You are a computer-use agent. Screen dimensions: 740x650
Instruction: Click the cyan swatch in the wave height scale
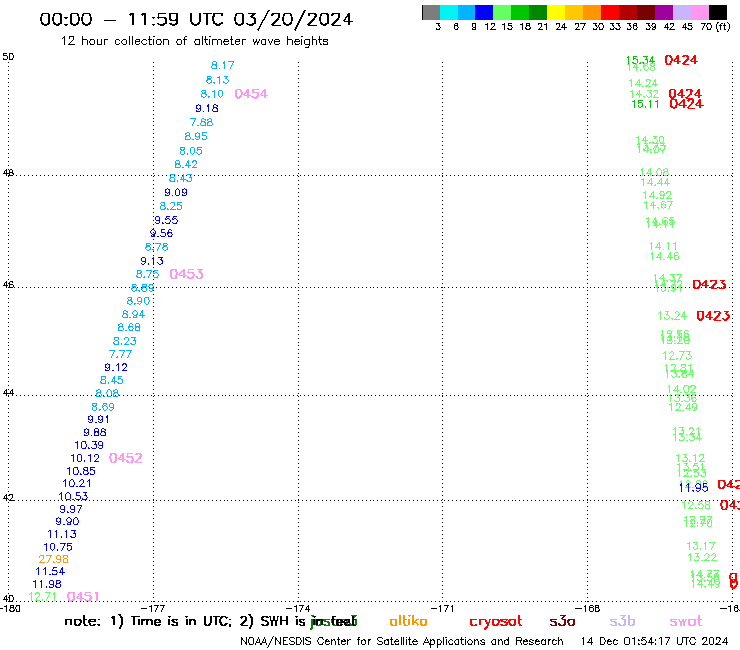pos(449,12)
